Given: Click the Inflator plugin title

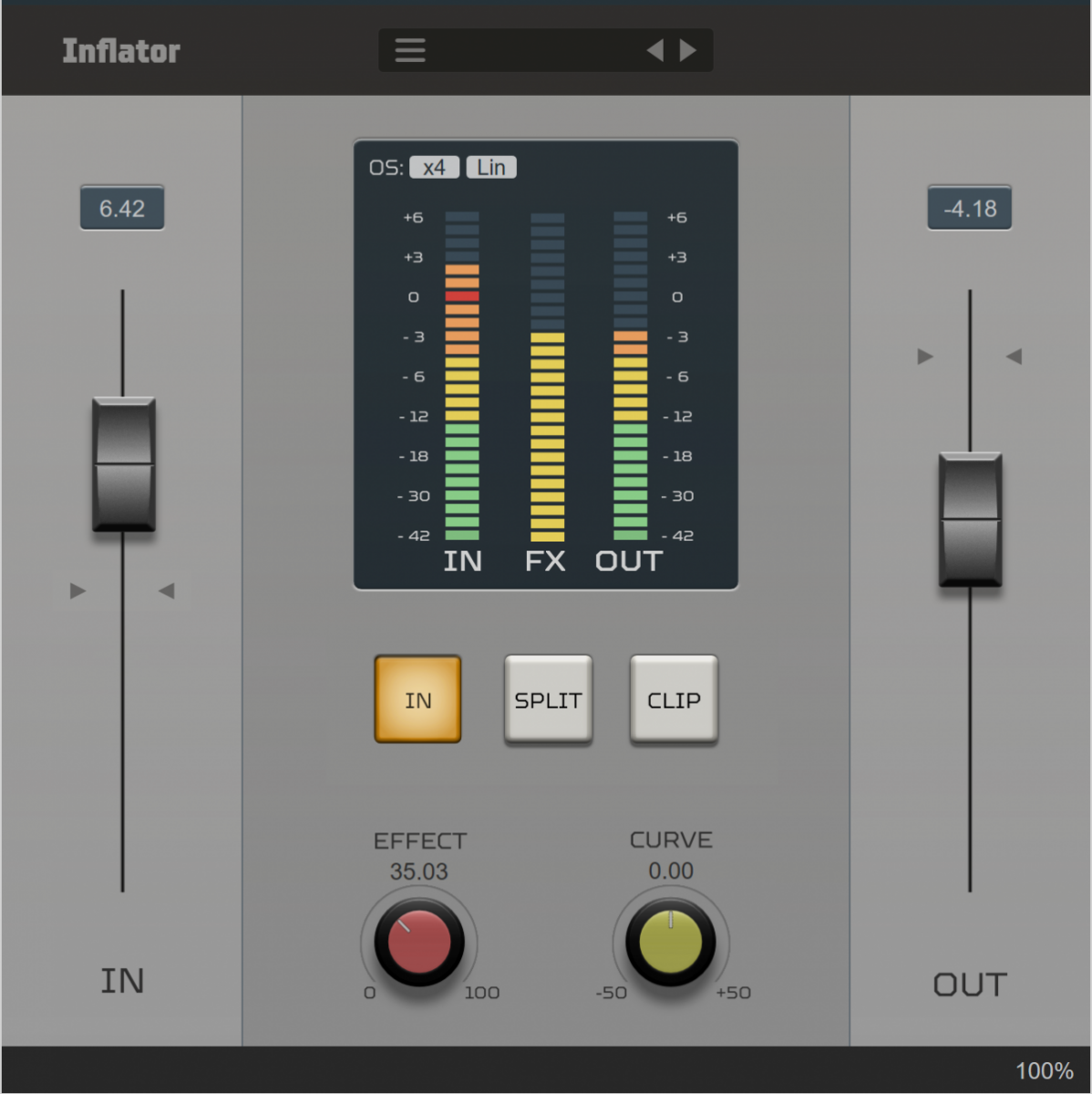Looking at the screenshot, I should (x=121, y=51).
